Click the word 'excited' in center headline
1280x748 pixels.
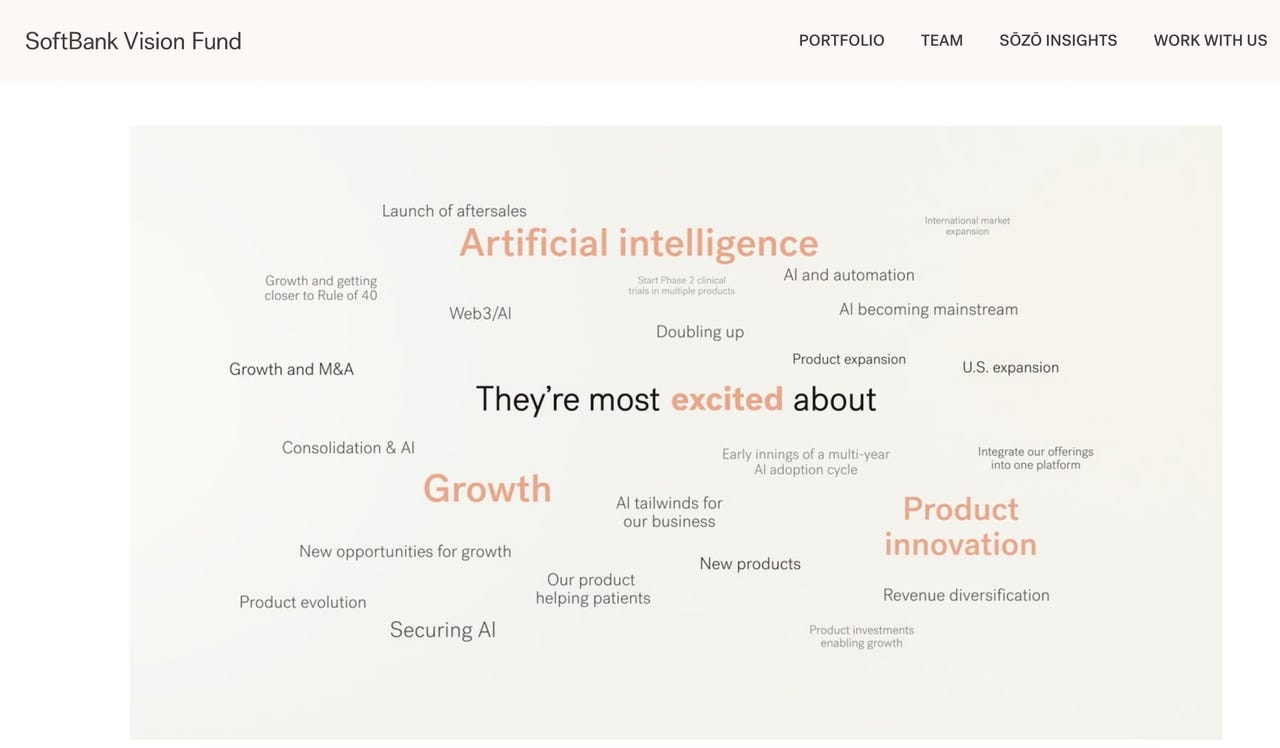[727, 399]
